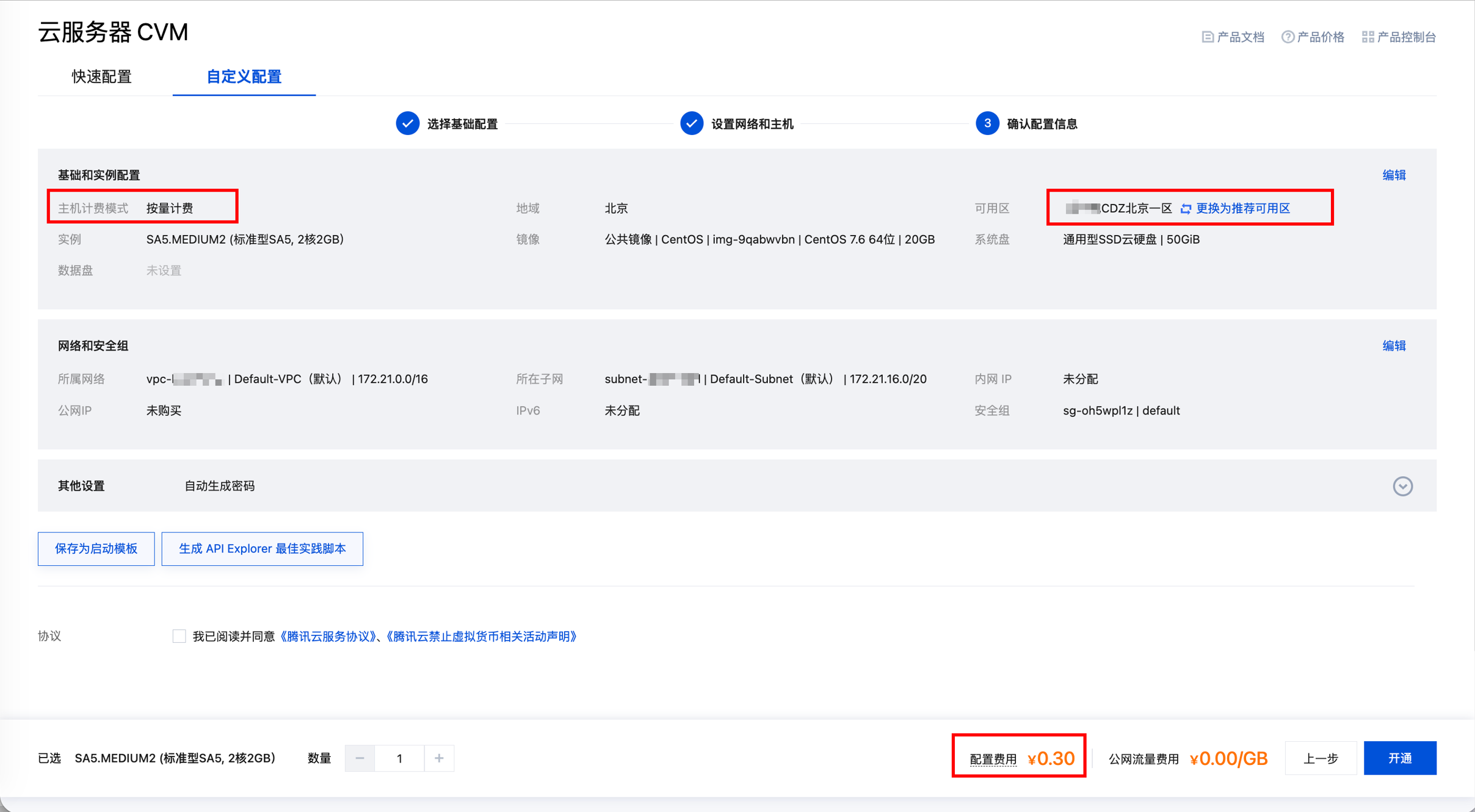
Task: Click the 设置网络和主机 completed step checkmark
Action: click(692, 124)
